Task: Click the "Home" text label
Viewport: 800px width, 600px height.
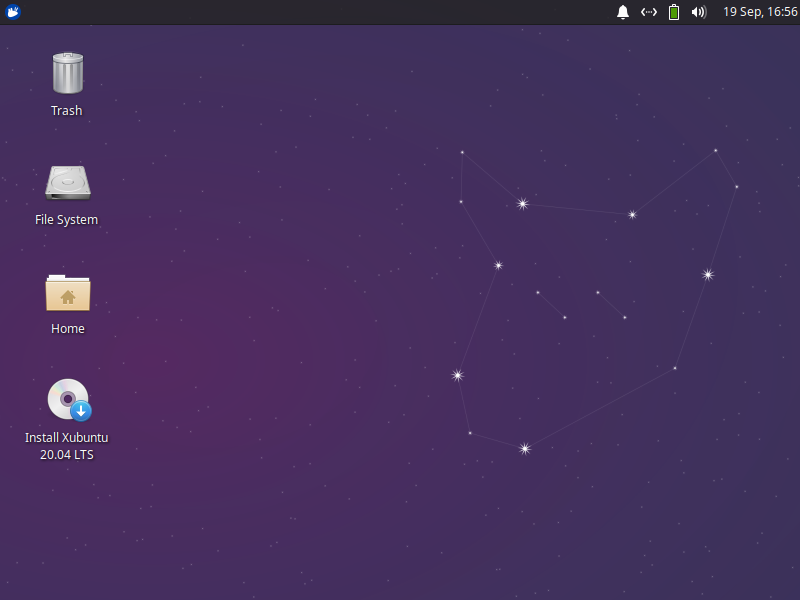Action: 67,329
